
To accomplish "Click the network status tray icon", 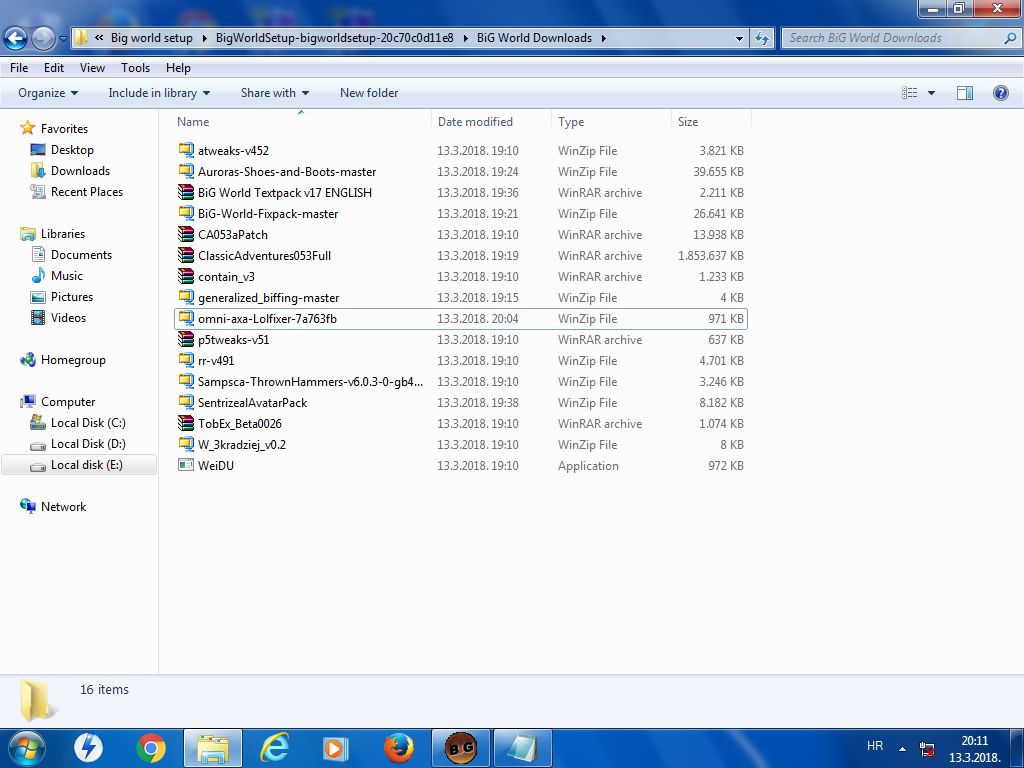I will click(x=927, y=749).
